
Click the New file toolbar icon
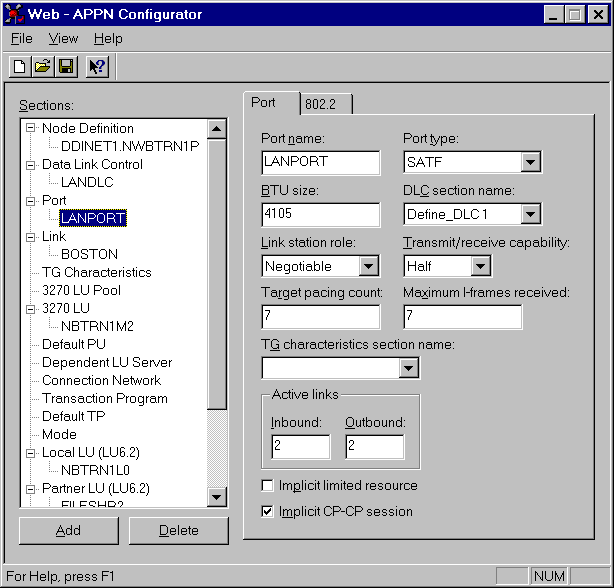(x=20, y=67)
